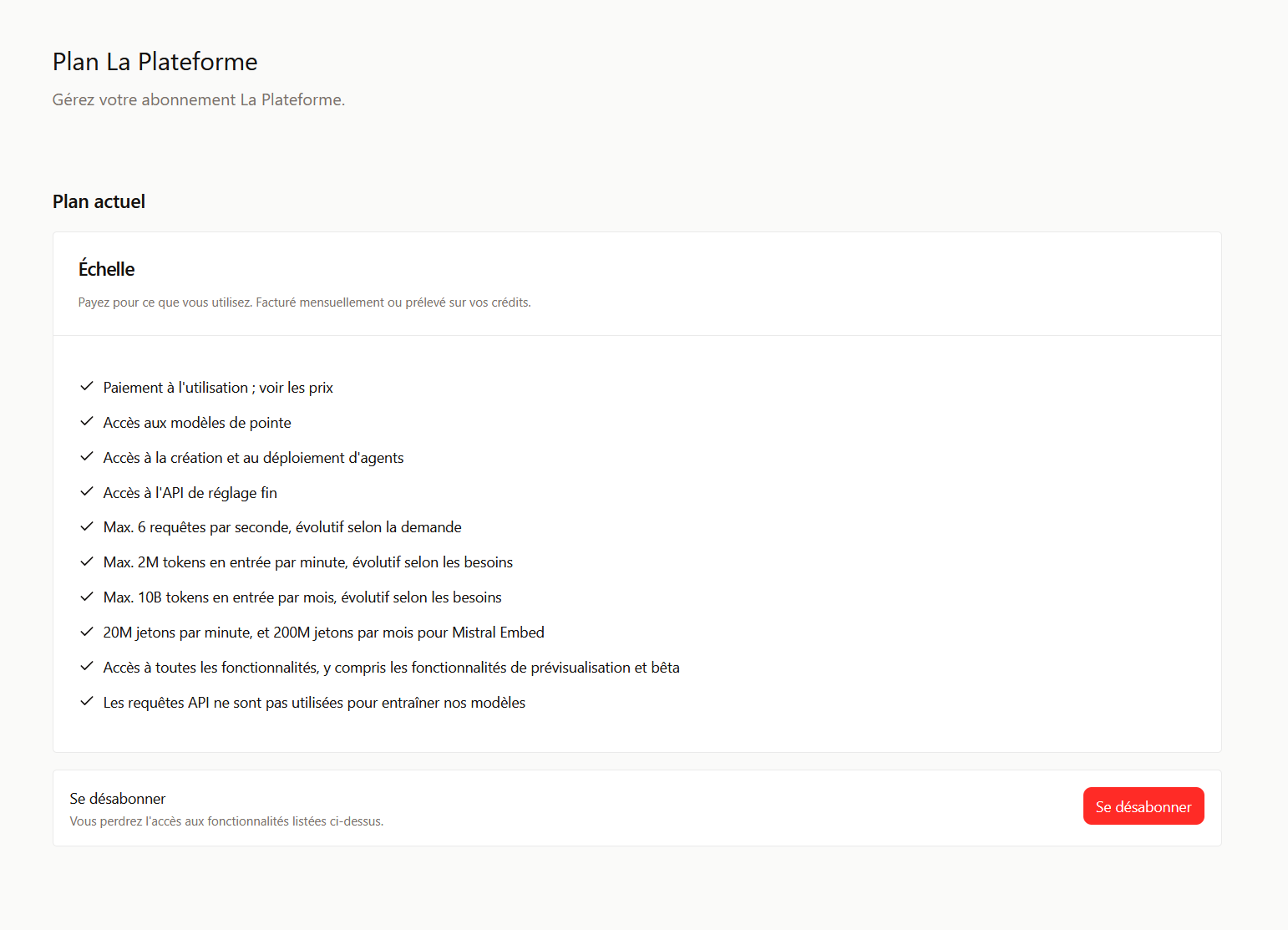Click the "Plan La Plateforme" page title

click(x=155, y=62)
